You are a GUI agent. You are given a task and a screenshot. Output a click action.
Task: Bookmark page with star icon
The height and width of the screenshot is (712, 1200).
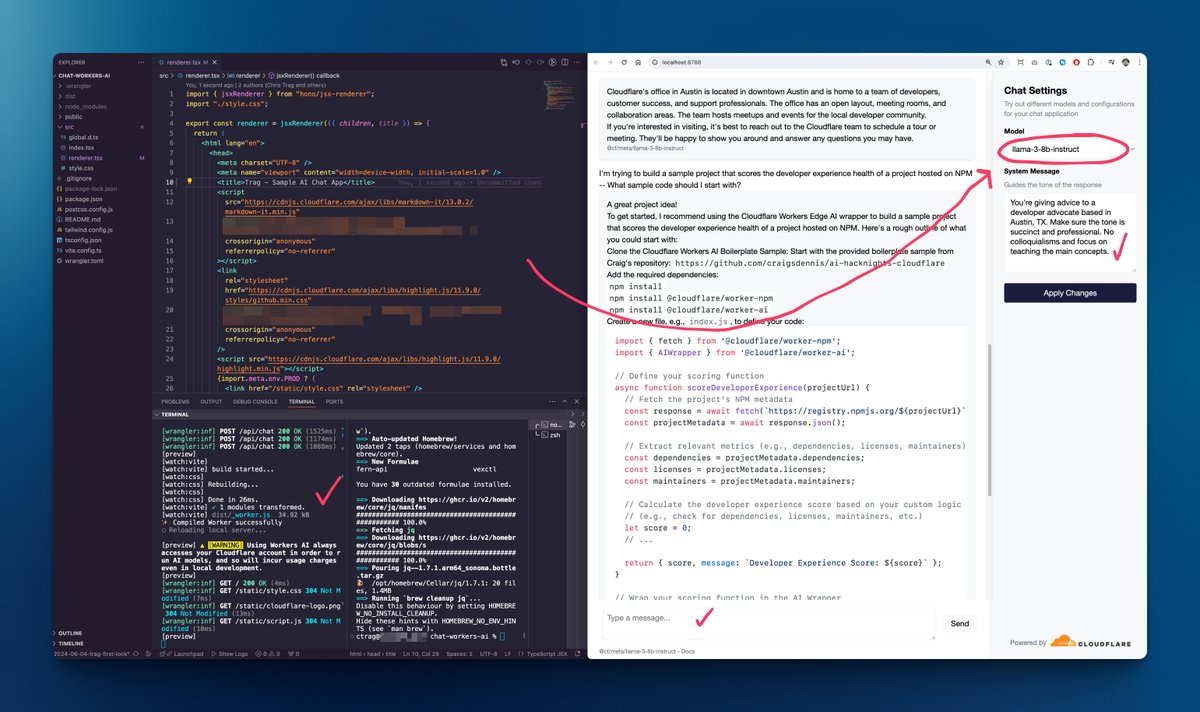pyautogui.click(x=1001, y=62)
